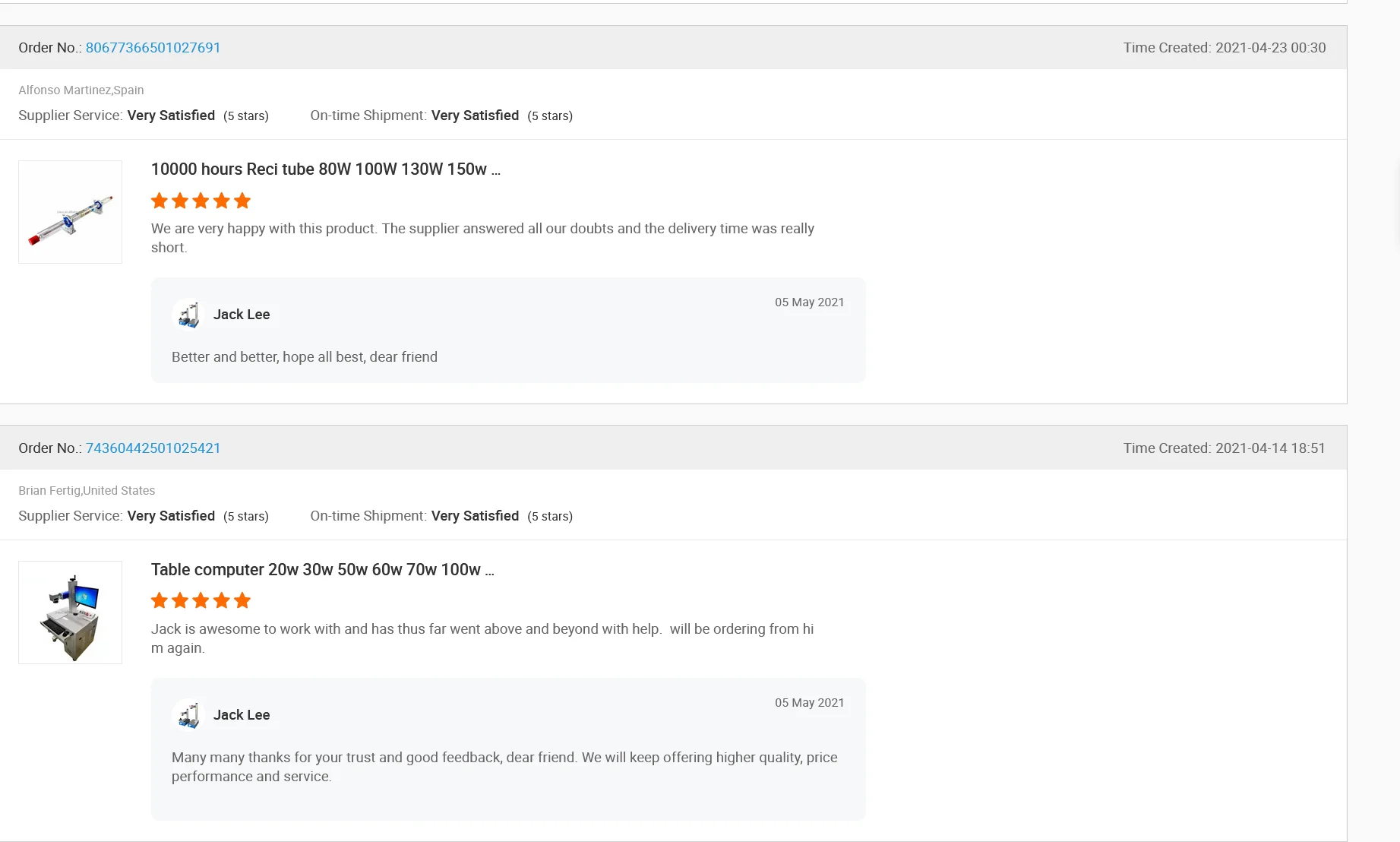This screenshot has height=842, width=1400.
Task: Select the Jack Lee name in the 'Many many thanks' reply
Action: pos(242,715)
